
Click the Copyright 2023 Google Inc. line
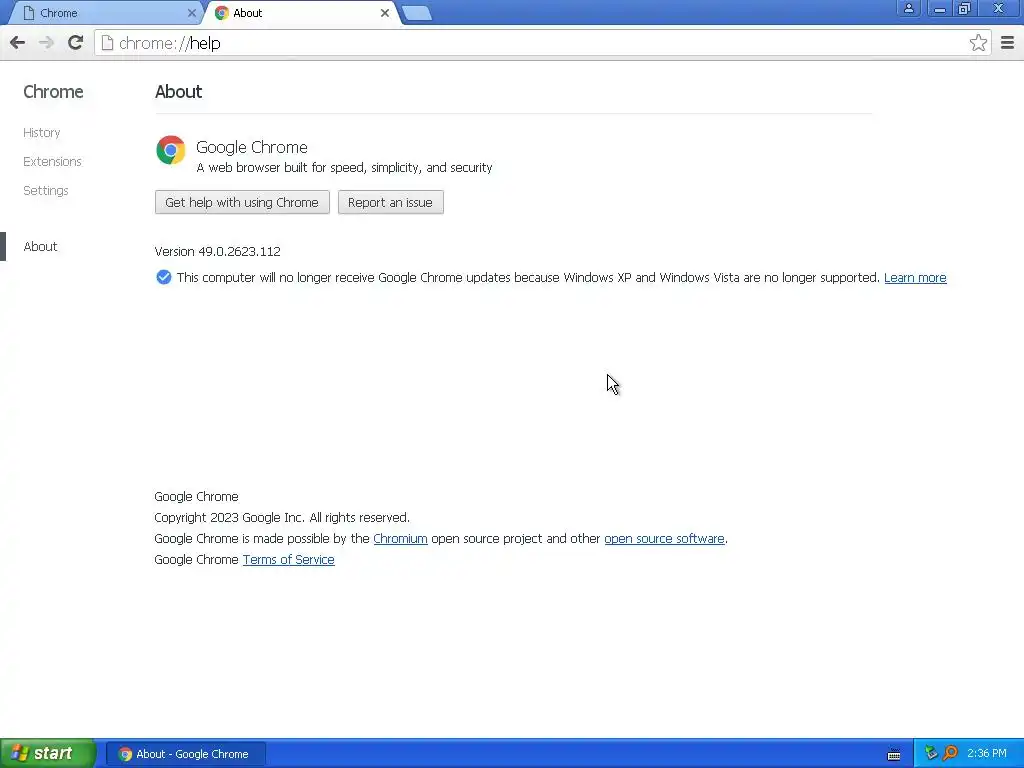[x=282, y=518]
